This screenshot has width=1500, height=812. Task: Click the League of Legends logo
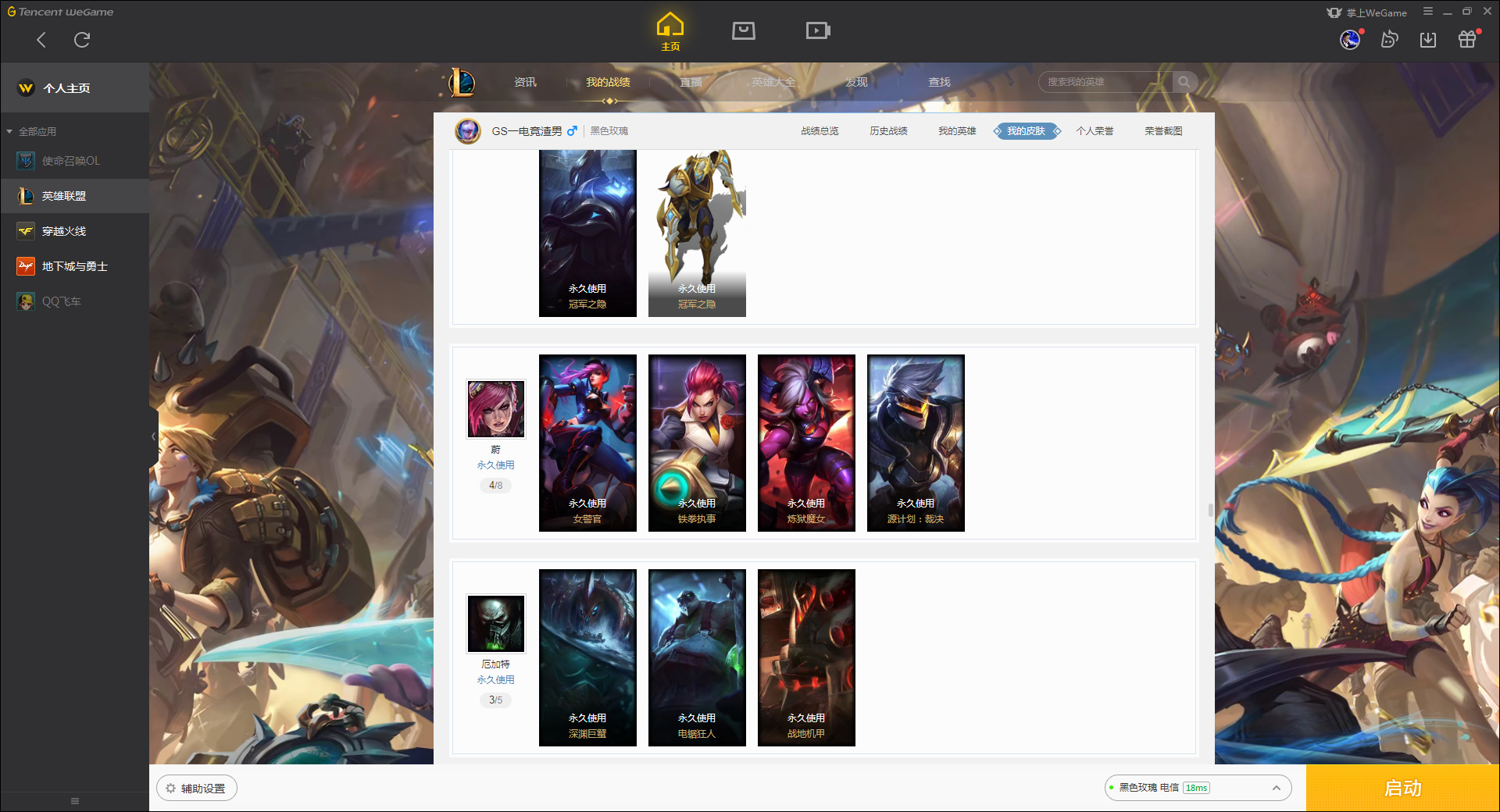click(462, 82)
